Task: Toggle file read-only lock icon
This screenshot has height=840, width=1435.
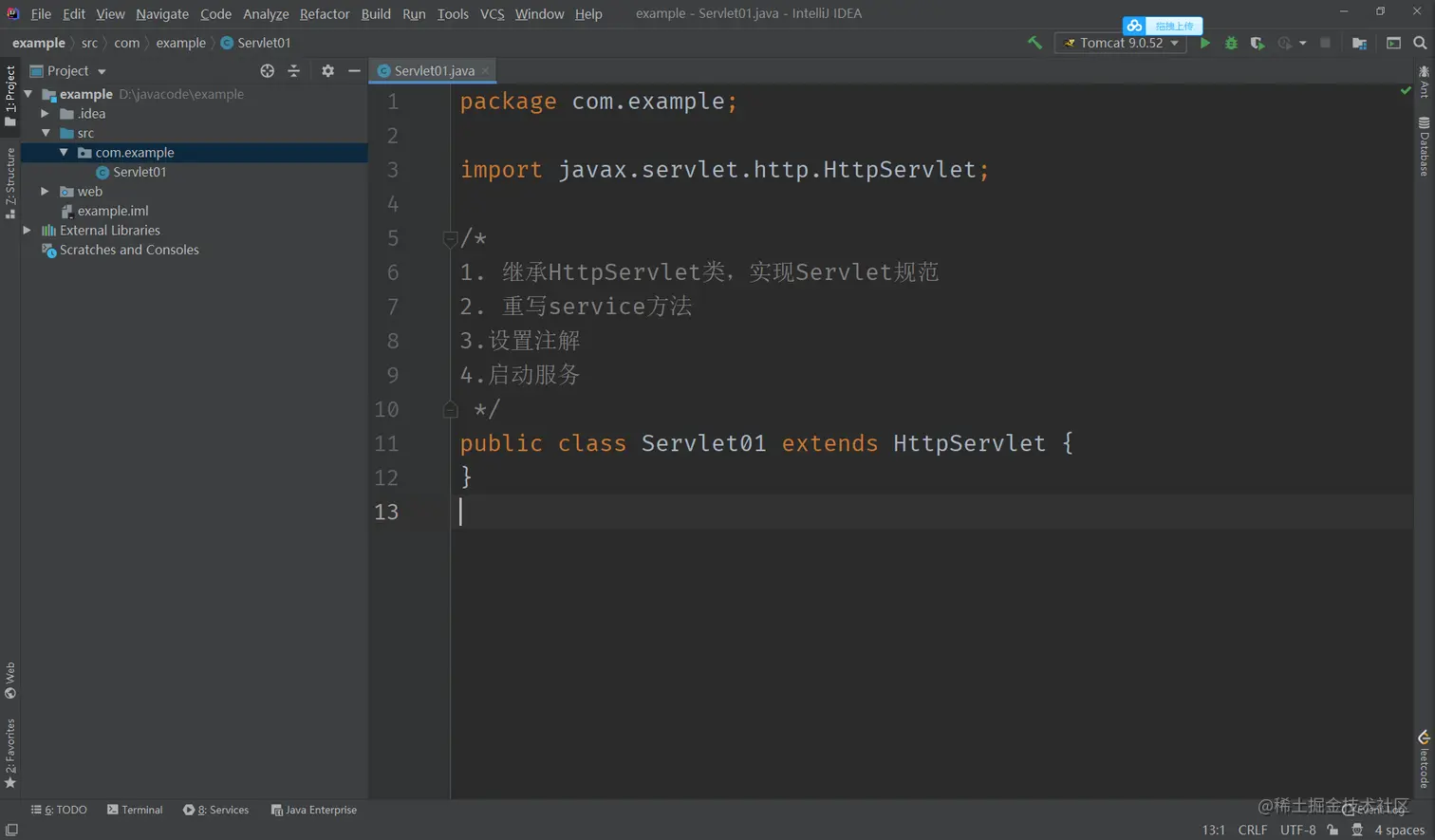Action: click(1332, 830)
